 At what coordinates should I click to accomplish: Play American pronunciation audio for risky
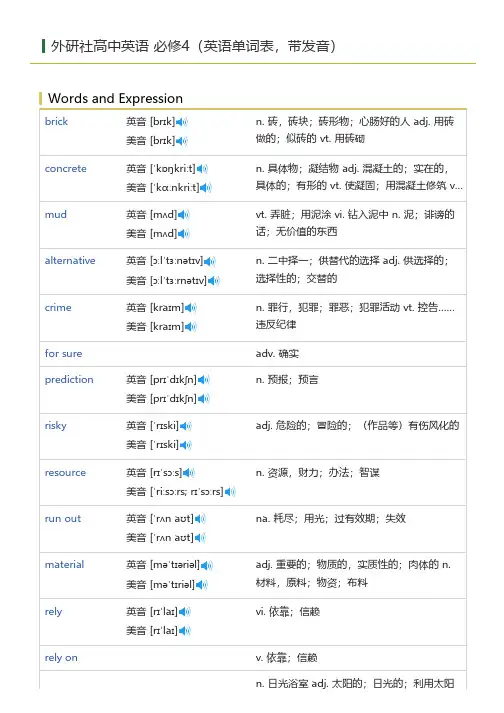[186, 445]
